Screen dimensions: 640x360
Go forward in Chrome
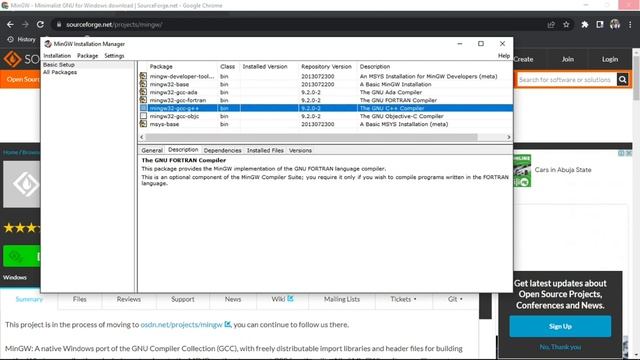(x=25, y=24)
